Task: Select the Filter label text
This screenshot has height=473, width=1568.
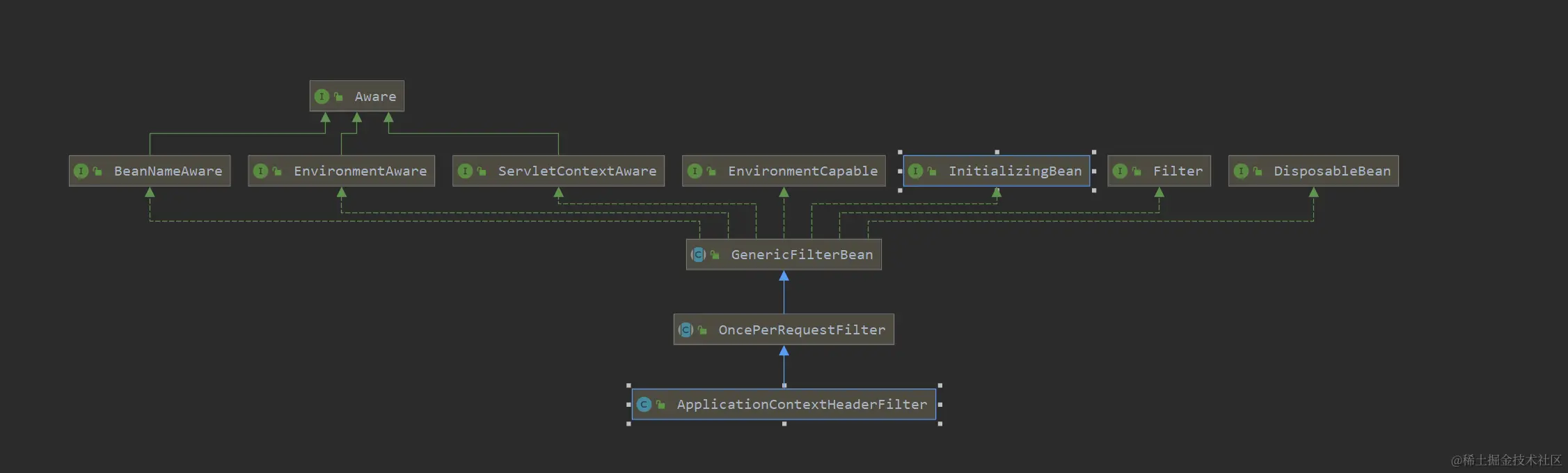Action: pos(1178,171)
